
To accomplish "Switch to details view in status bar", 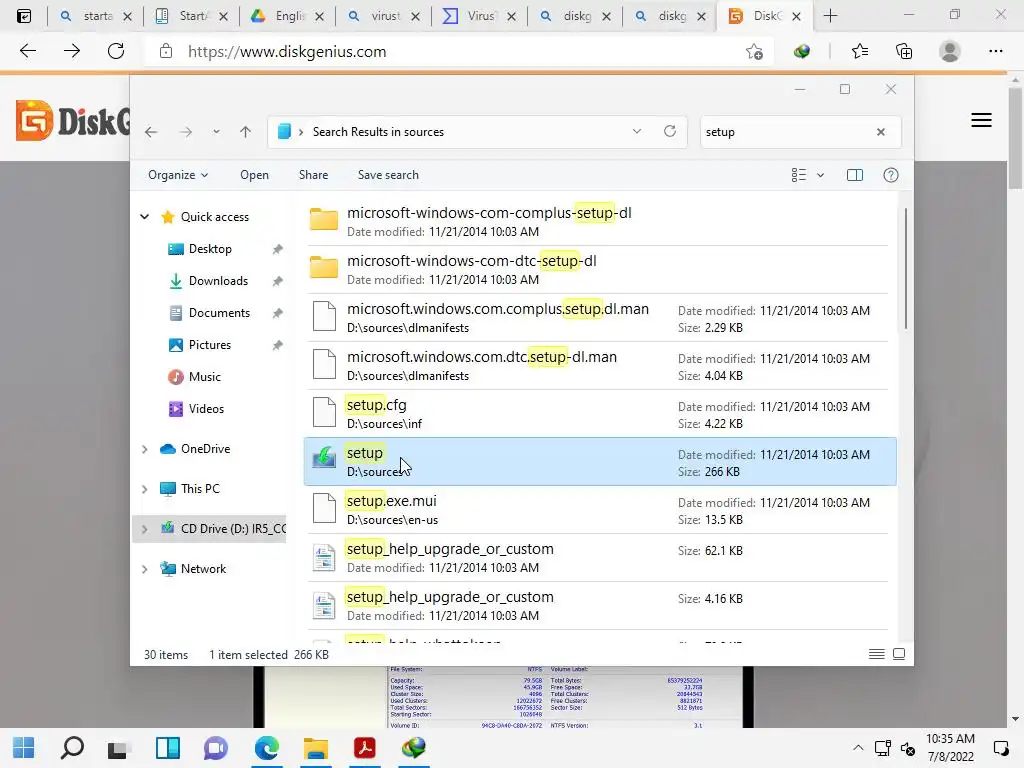I will point(877,654).
